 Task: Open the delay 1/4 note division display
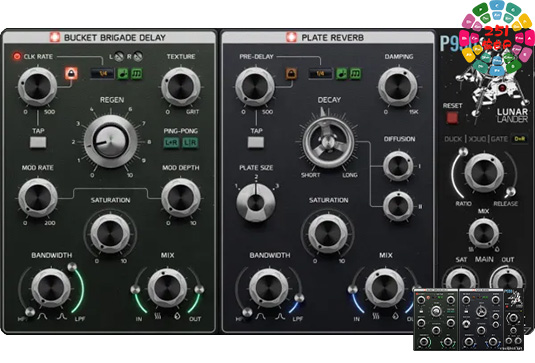[x=102, y=73]
